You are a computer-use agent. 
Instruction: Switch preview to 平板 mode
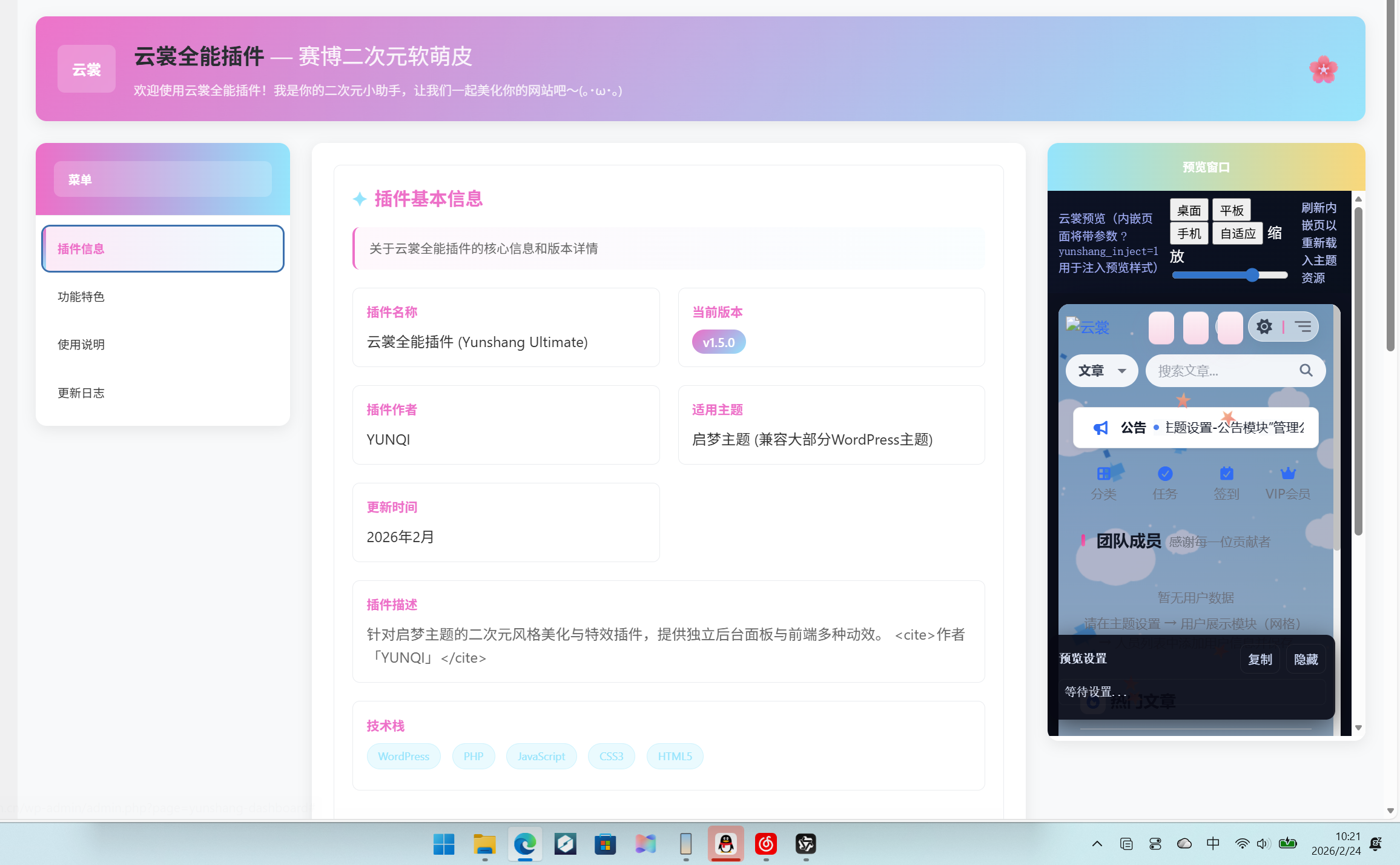[x=1232, y=210]
